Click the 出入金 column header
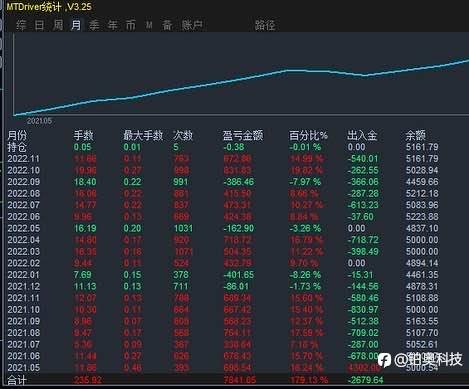 click(362, 135)
